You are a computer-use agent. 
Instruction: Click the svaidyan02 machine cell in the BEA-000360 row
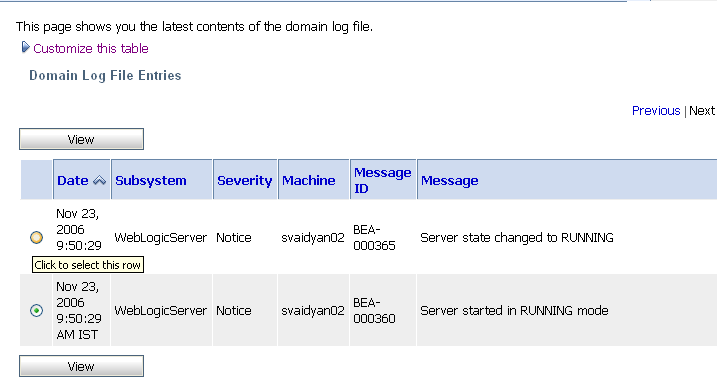point(313,311)
